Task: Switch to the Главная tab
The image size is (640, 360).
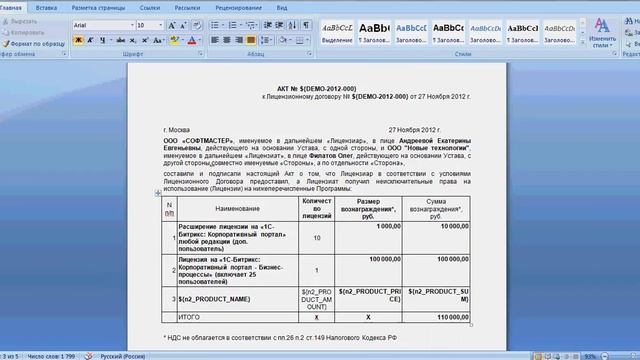Action: pyautogui.click(x=11, y=8)
